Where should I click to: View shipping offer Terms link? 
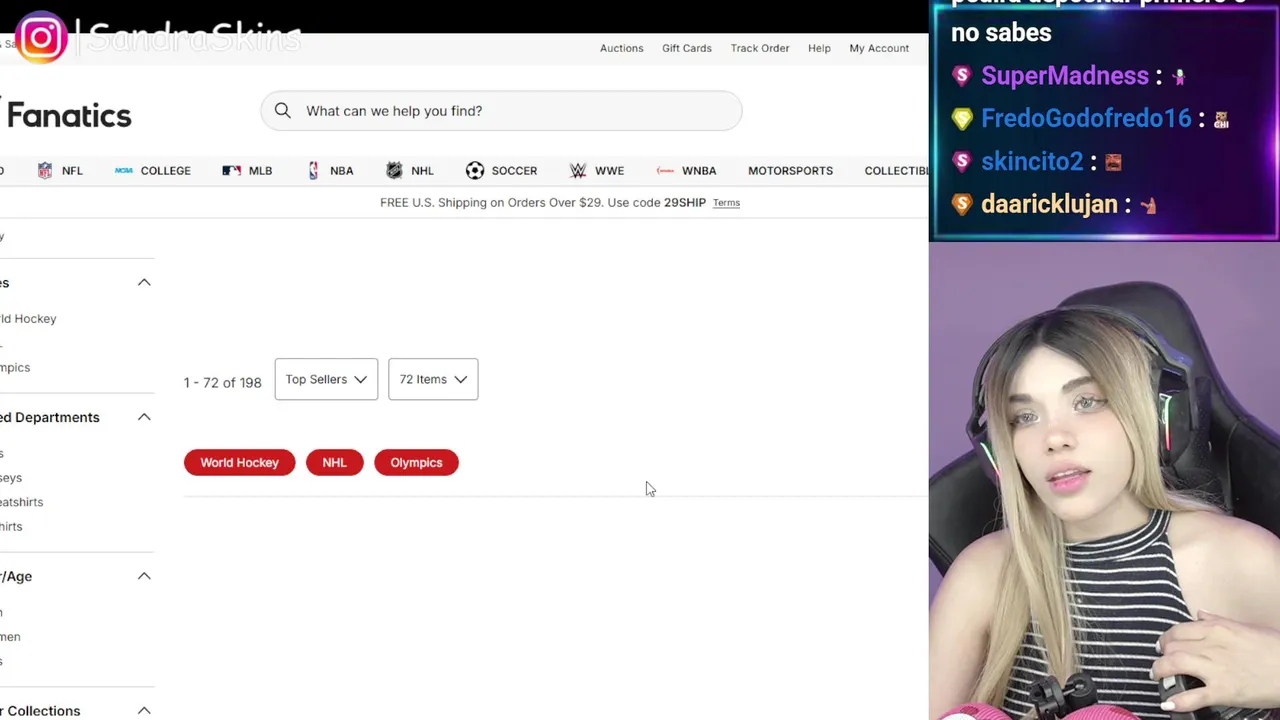point(726,203)
